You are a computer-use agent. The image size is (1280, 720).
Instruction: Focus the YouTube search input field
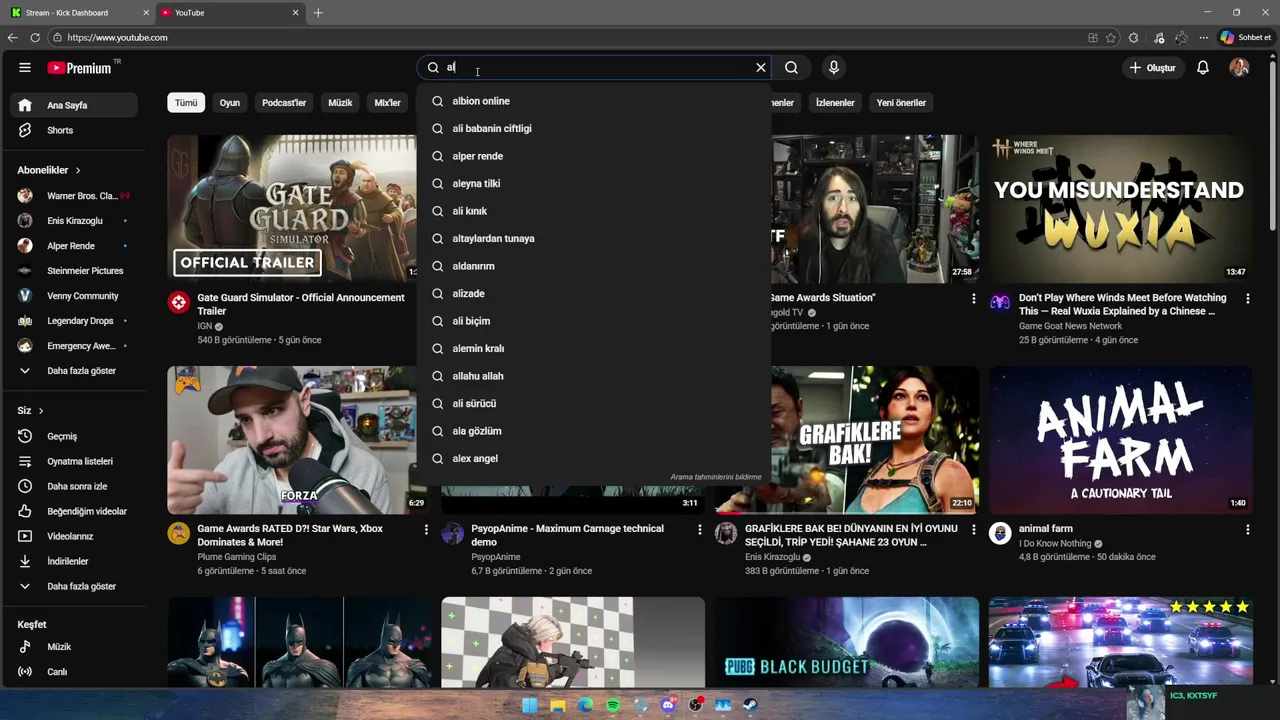(595, 67)
